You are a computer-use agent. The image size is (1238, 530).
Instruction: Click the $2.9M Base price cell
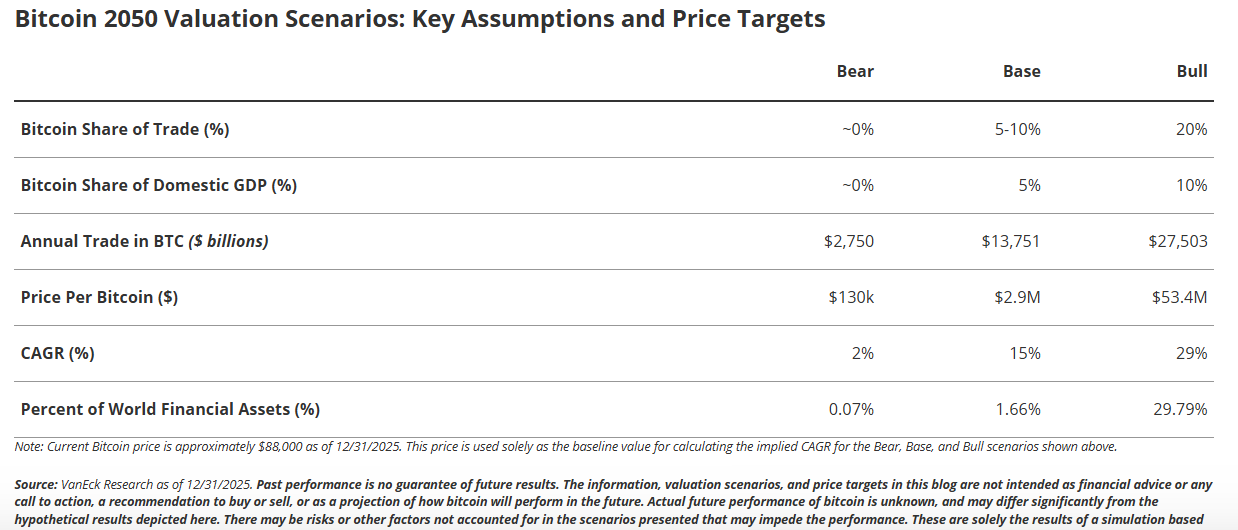coord(1015,297)
